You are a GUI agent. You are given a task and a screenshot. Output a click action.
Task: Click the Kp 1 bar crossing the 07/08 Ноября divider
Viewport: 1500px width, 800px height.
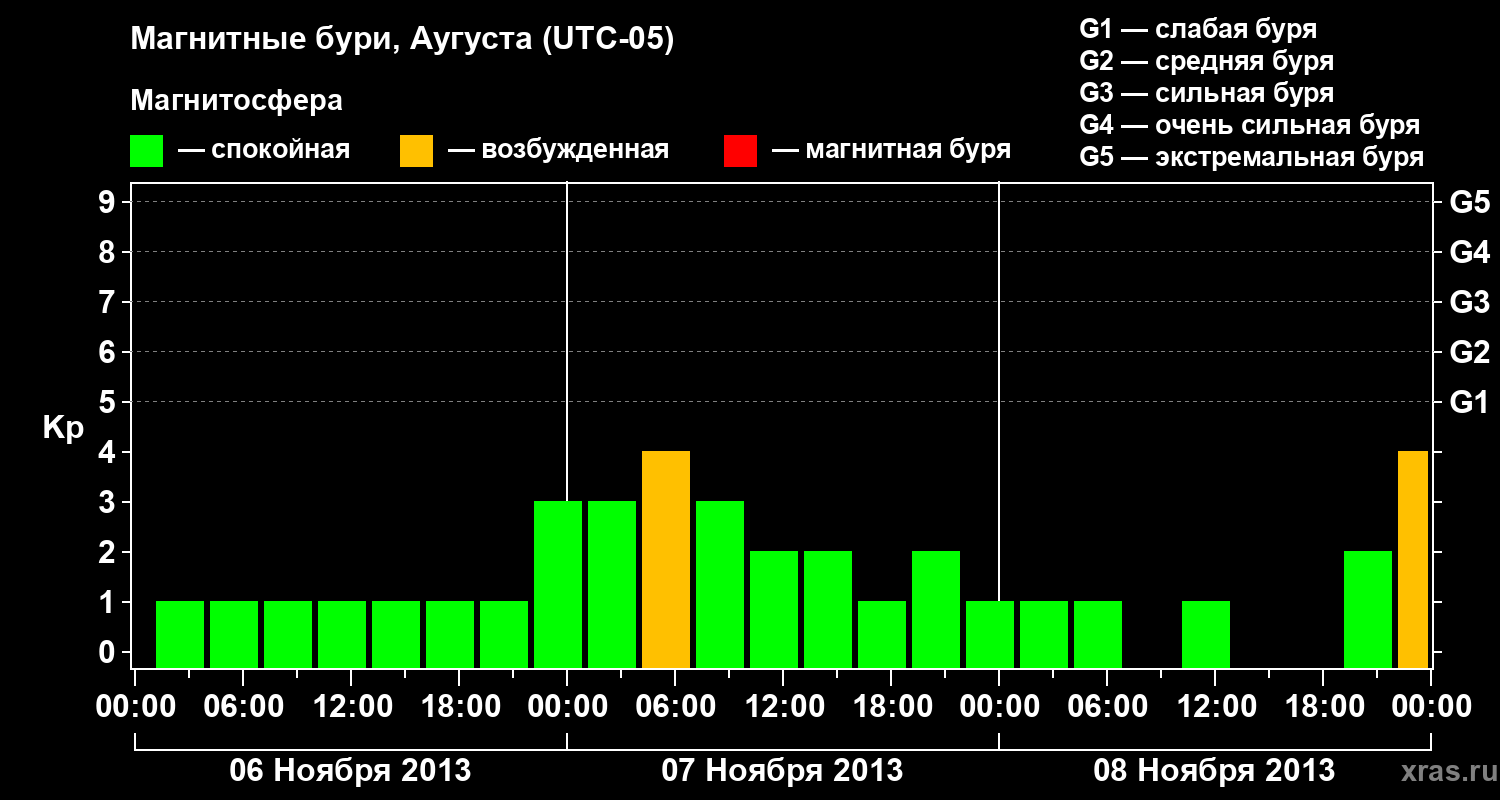pos(990,634)
